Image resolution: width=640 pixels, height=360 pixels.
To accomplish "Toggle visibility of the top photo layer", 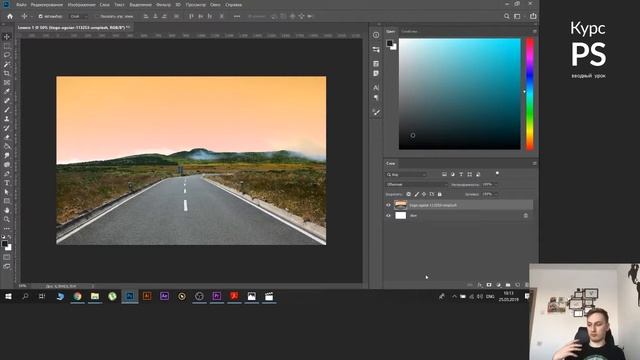I will [x=388, y=205].
